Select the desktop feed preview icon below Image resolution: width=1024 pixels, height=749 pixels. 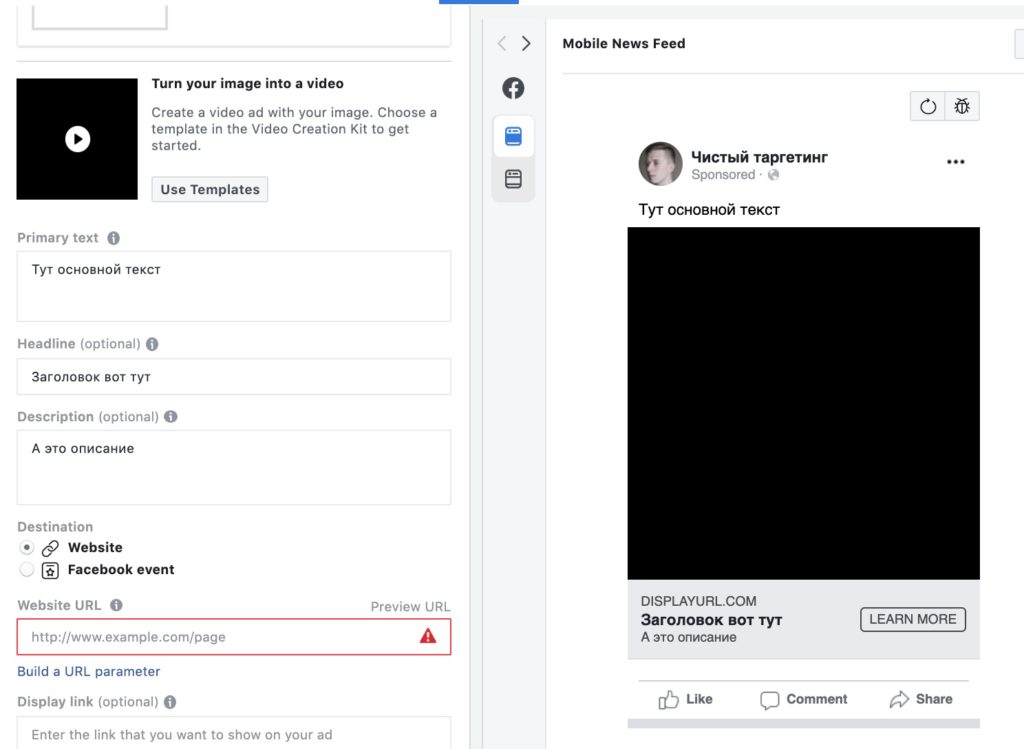(513, 180)
